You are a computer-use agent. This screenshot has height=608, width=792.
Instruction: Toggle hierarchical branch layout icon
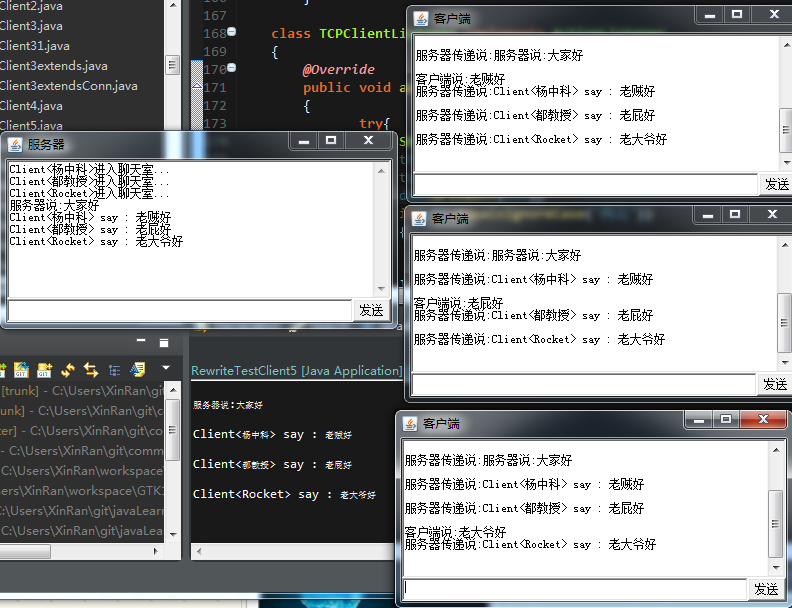click(114, 369)
